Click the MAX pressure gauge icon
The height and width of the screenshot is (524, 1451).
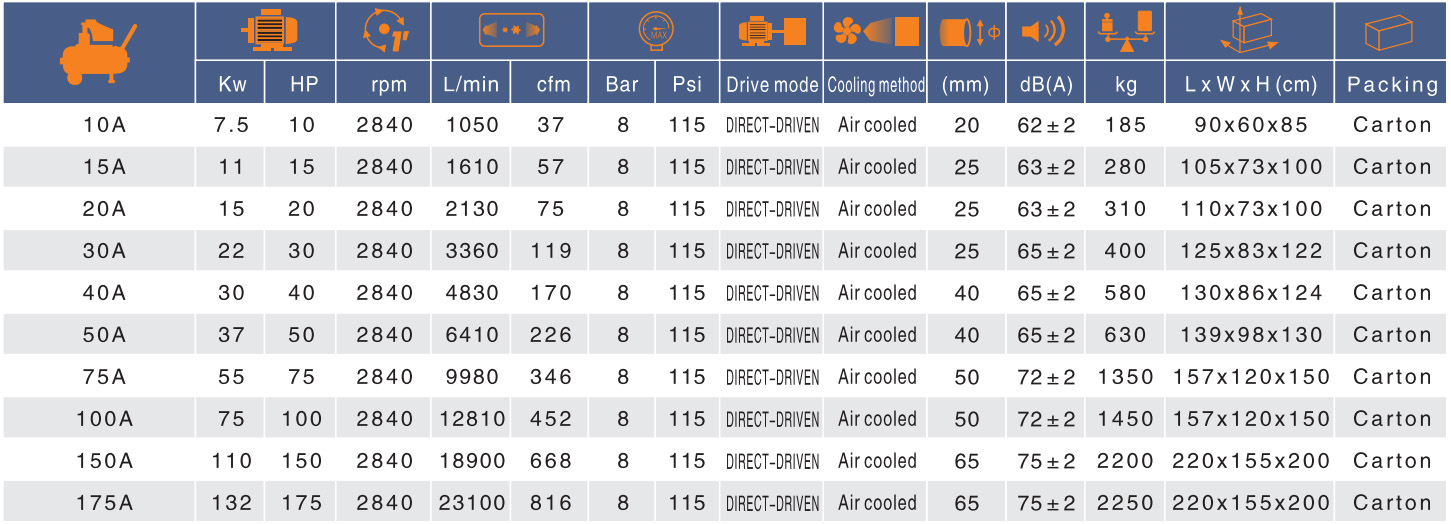(654, 32)
